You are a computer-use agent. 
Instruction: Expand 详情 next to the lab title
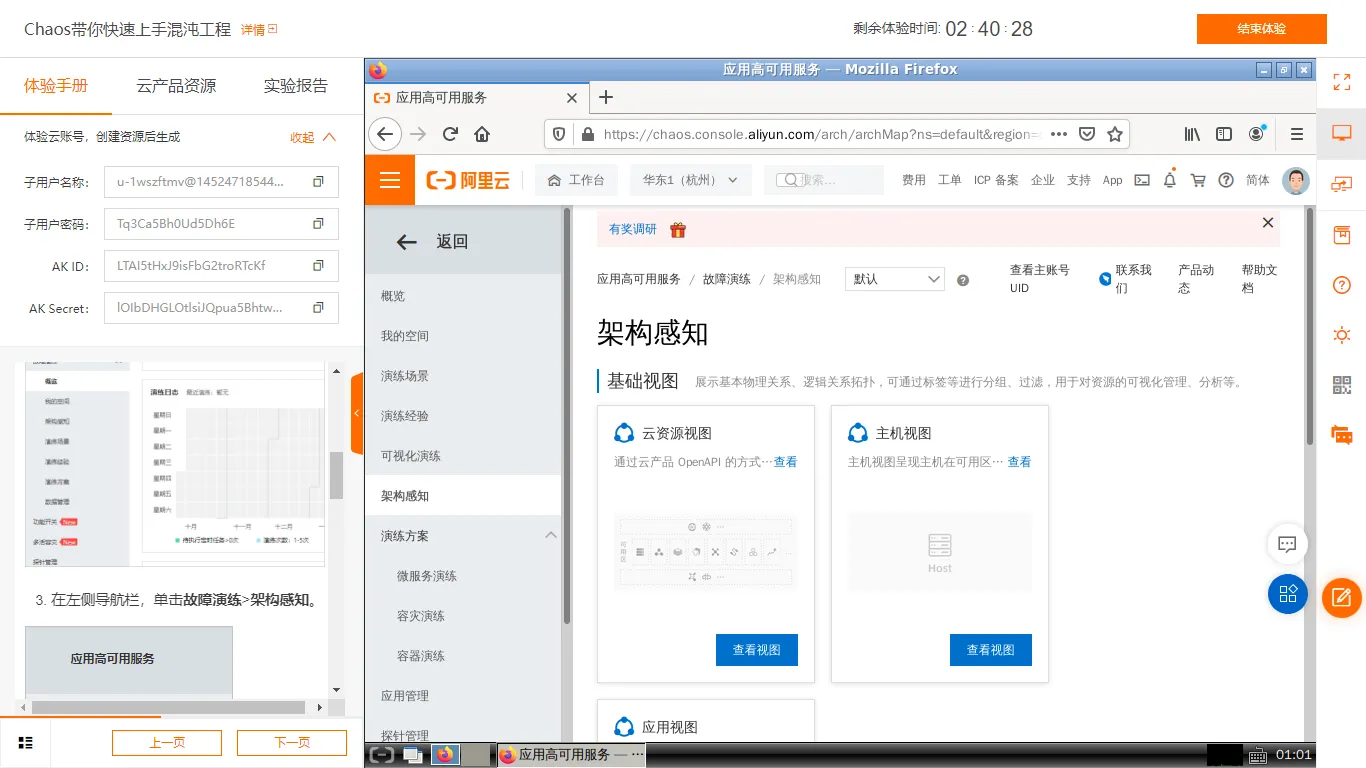tap(259, 29)
